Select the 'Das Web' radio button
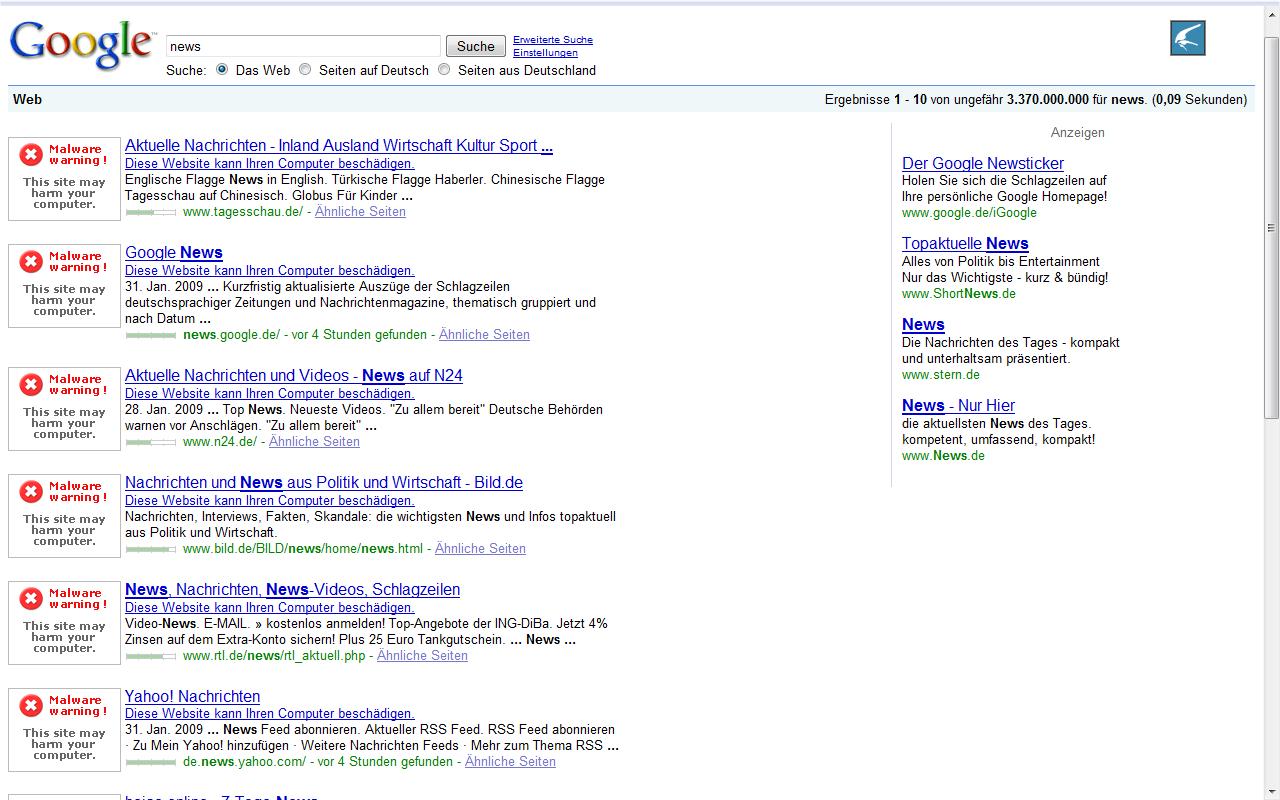 222,70
